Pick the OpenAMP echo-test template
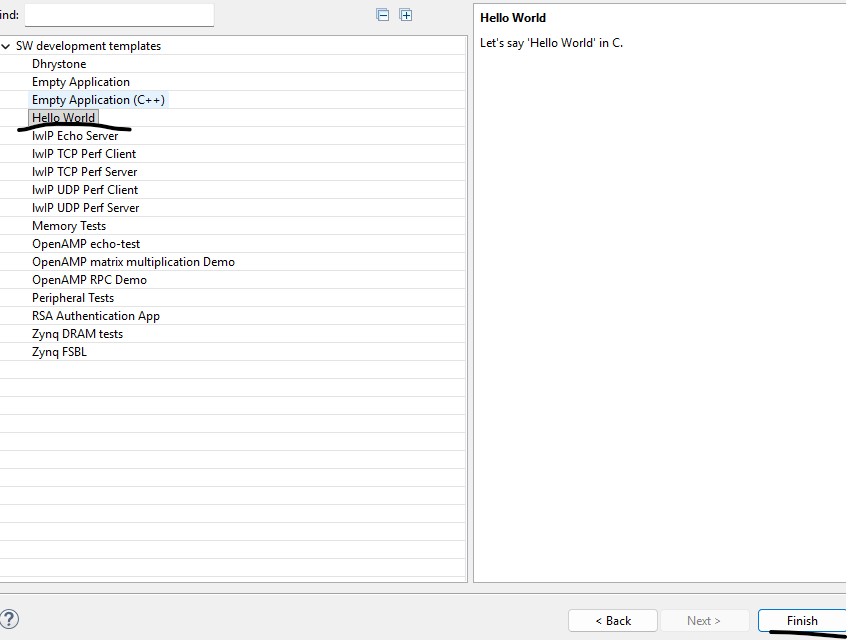The image size is (848, 640). [86, 244]
